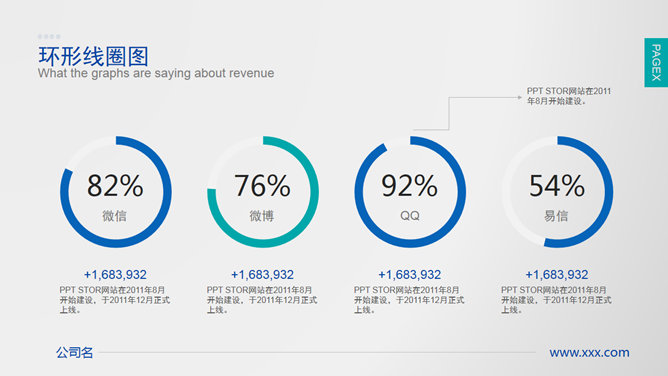This screenshot has height=376, width=668.
Task: Click the 微博 label inside teal ring
Action: (x=262, y=216)
